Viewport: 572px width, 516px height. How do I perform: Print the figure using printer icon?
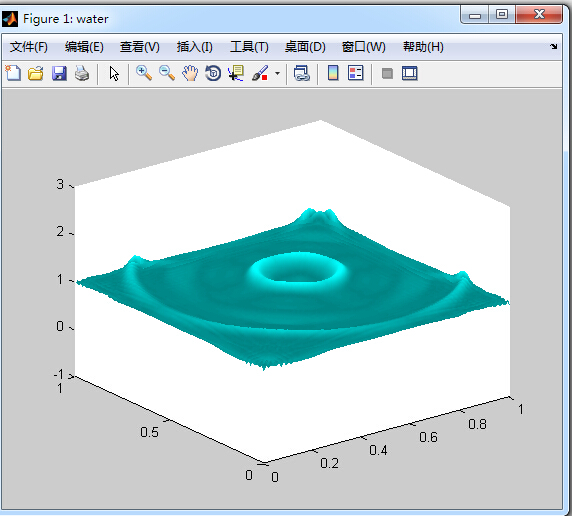tap(82, 73)
